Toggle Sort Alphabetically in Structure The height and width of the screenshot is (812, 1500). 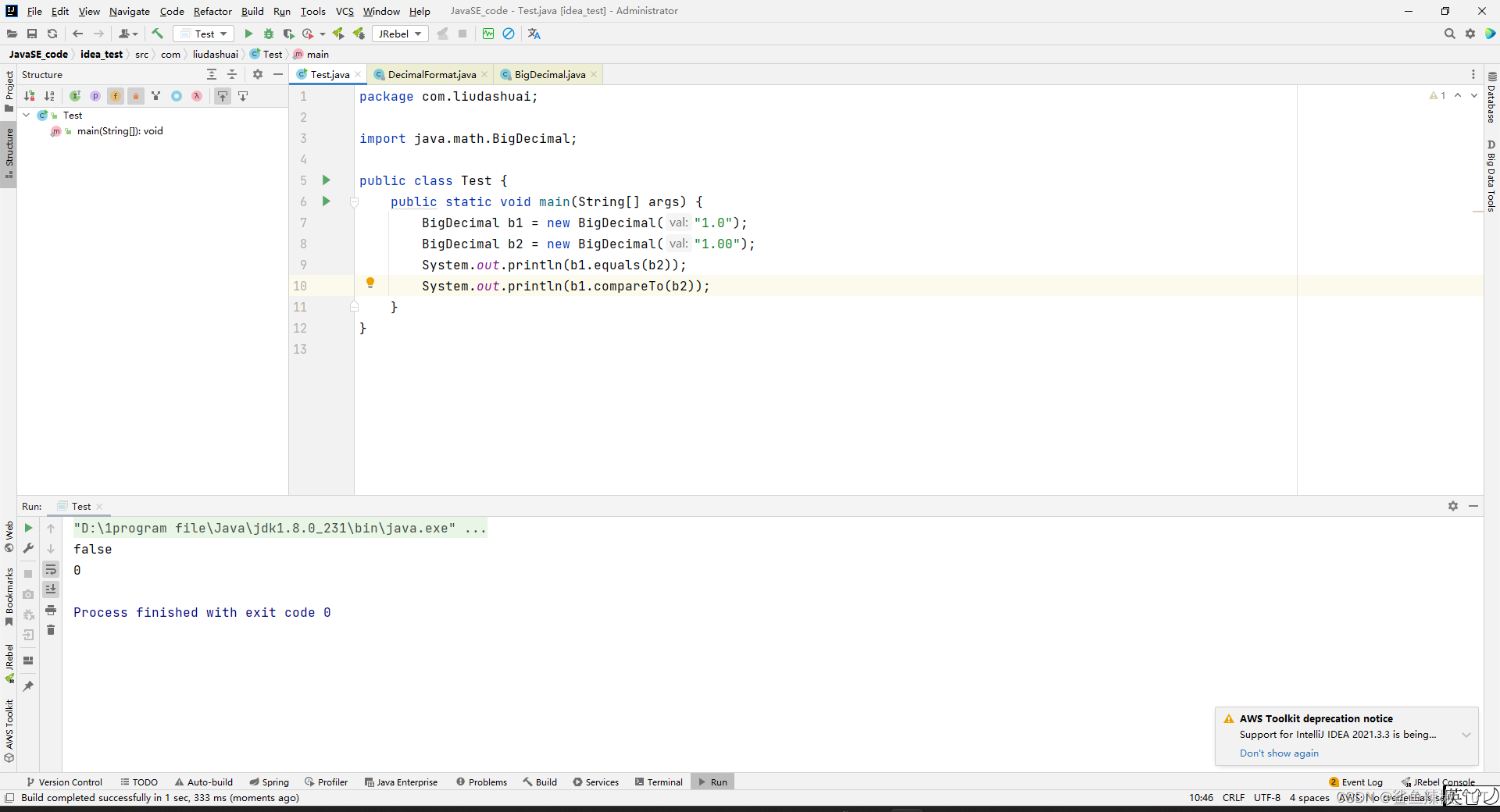pos(49,96)
